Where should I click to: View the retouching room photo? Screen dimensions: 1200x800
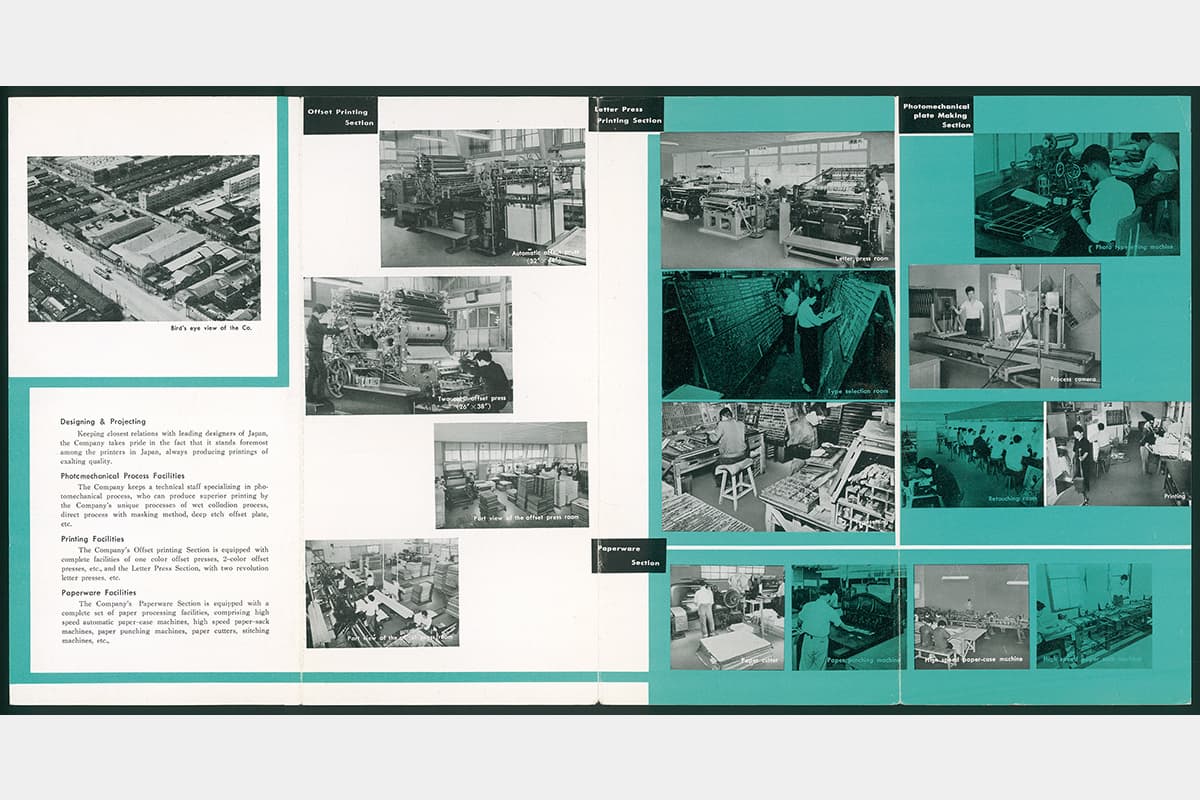pos(972,454)
